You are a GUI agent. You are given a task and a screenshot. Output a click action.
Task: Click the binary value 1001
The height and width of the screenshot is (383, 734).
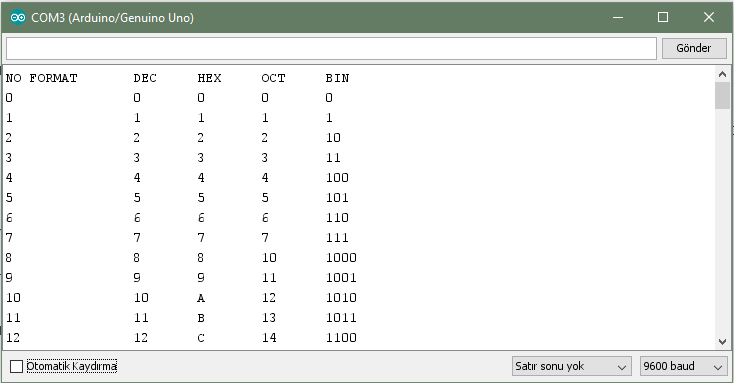(341, 278)
